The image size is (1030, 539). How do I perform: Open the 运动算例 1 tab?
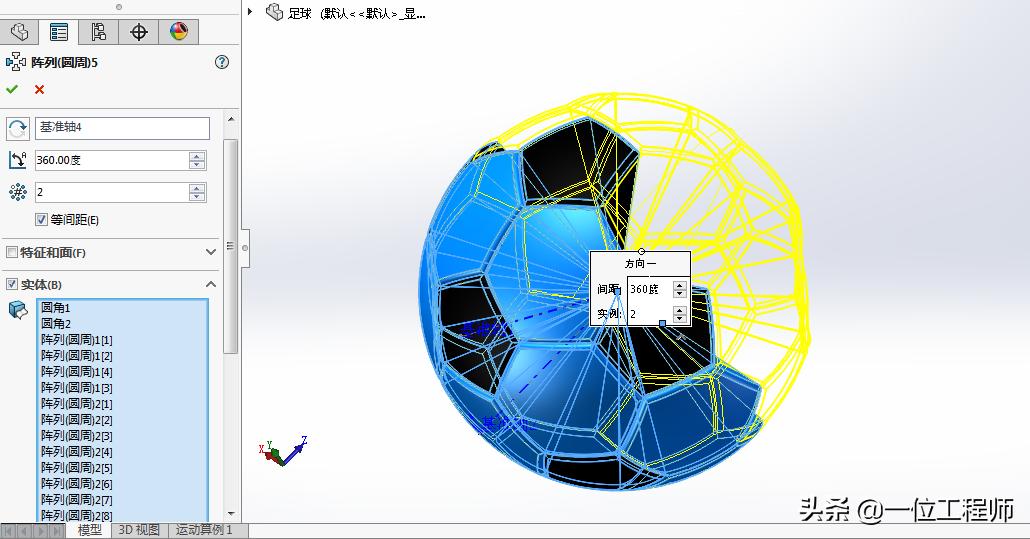tap(204, 530)
